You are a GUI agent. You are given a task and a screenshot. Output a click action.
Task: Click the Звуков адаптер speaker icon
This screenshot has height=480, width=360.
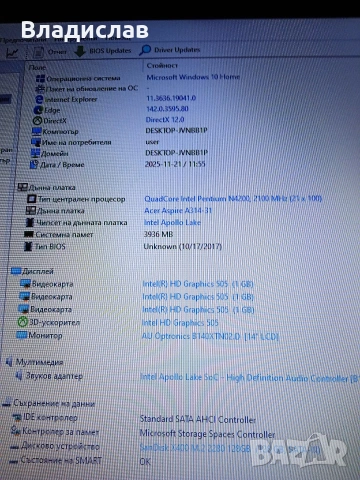pos(19,376)
